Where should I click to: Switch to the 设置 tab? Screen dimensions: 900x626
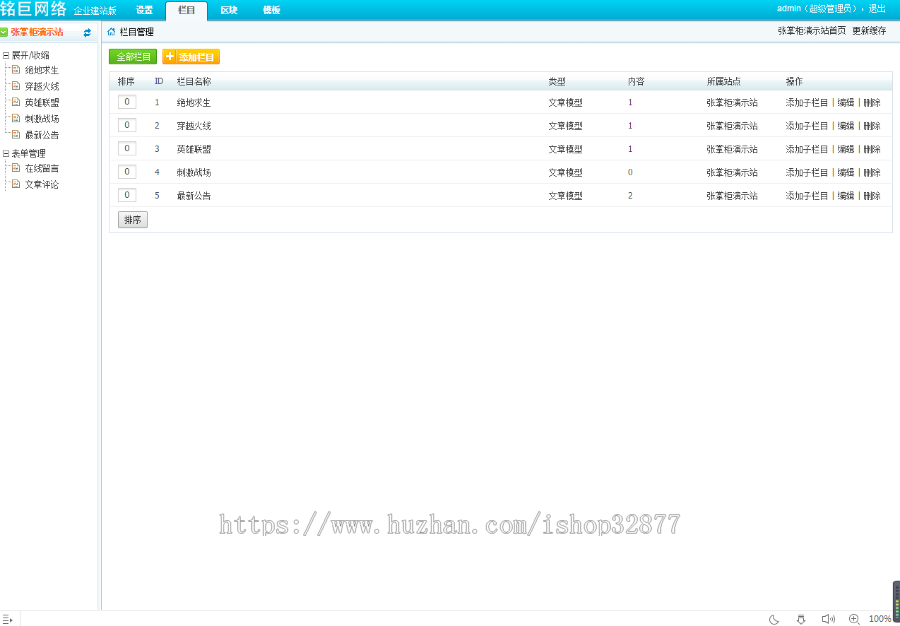coord(144,10)
